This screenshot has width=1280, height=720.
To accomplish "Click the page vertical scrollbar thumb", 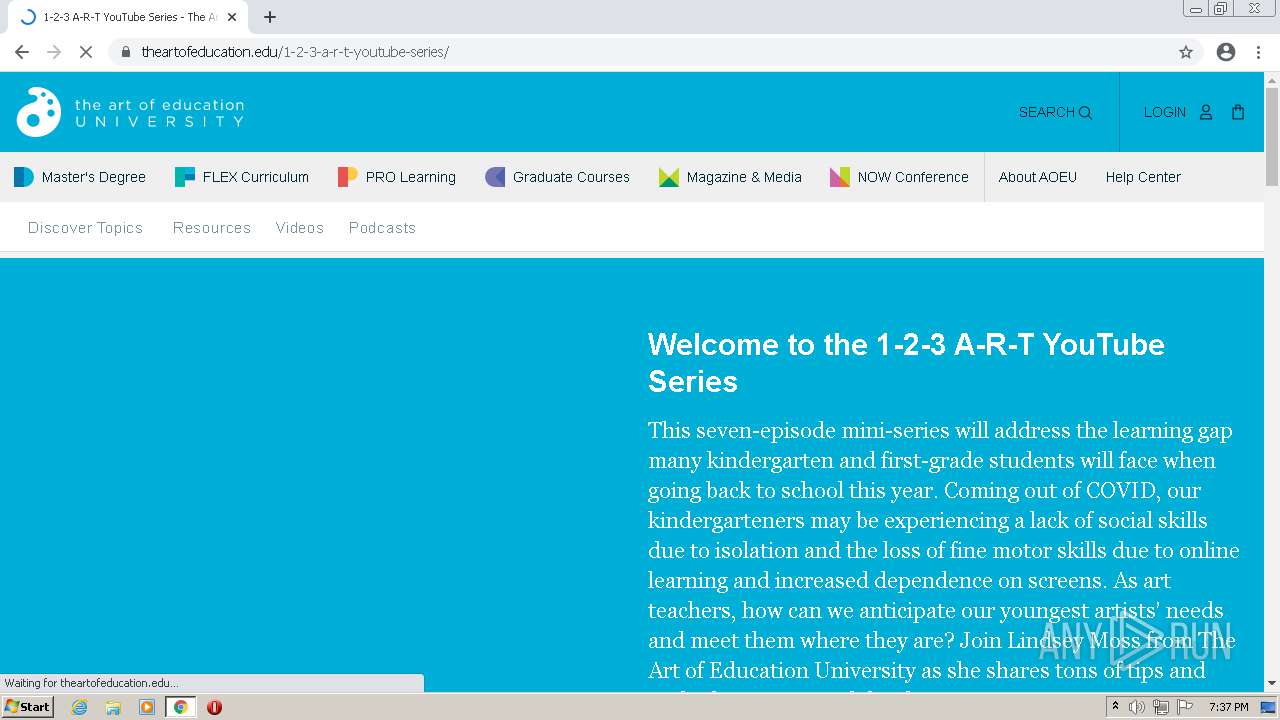I will click(1272, 137).
